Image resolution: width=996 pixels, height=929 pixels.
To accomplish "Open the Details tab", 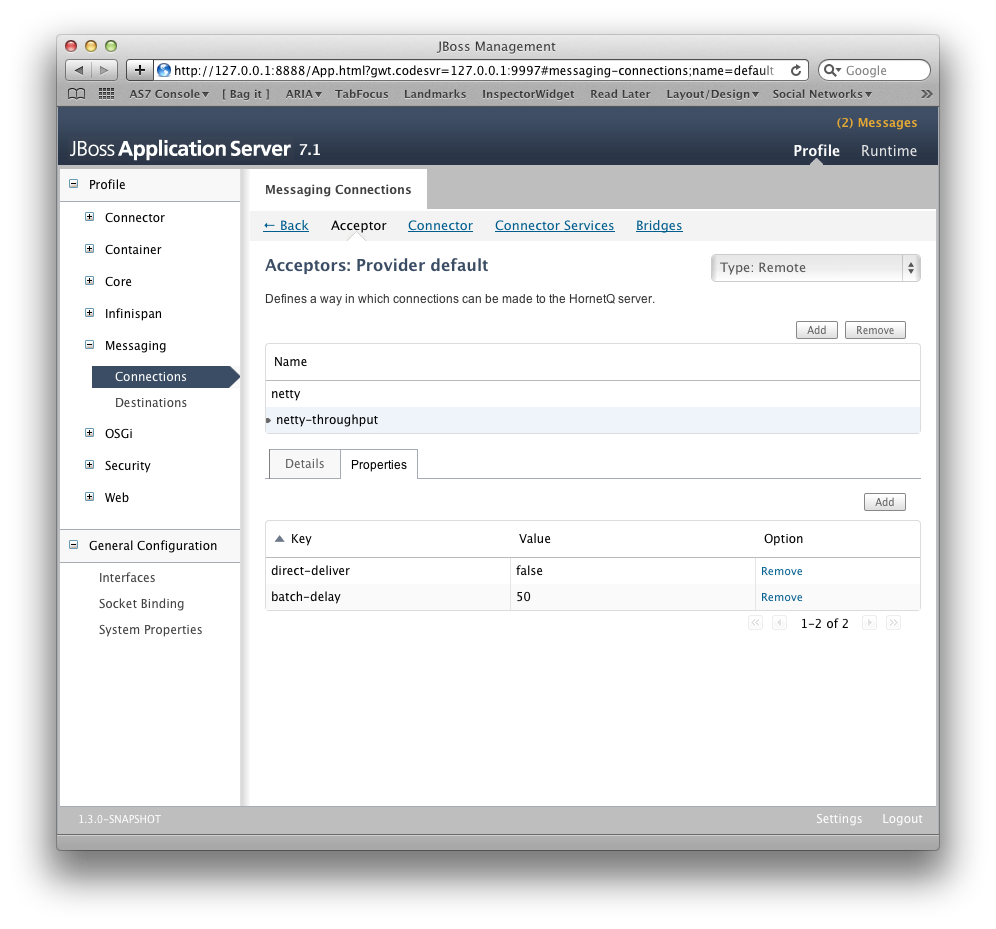I will (x=304, y=464).
